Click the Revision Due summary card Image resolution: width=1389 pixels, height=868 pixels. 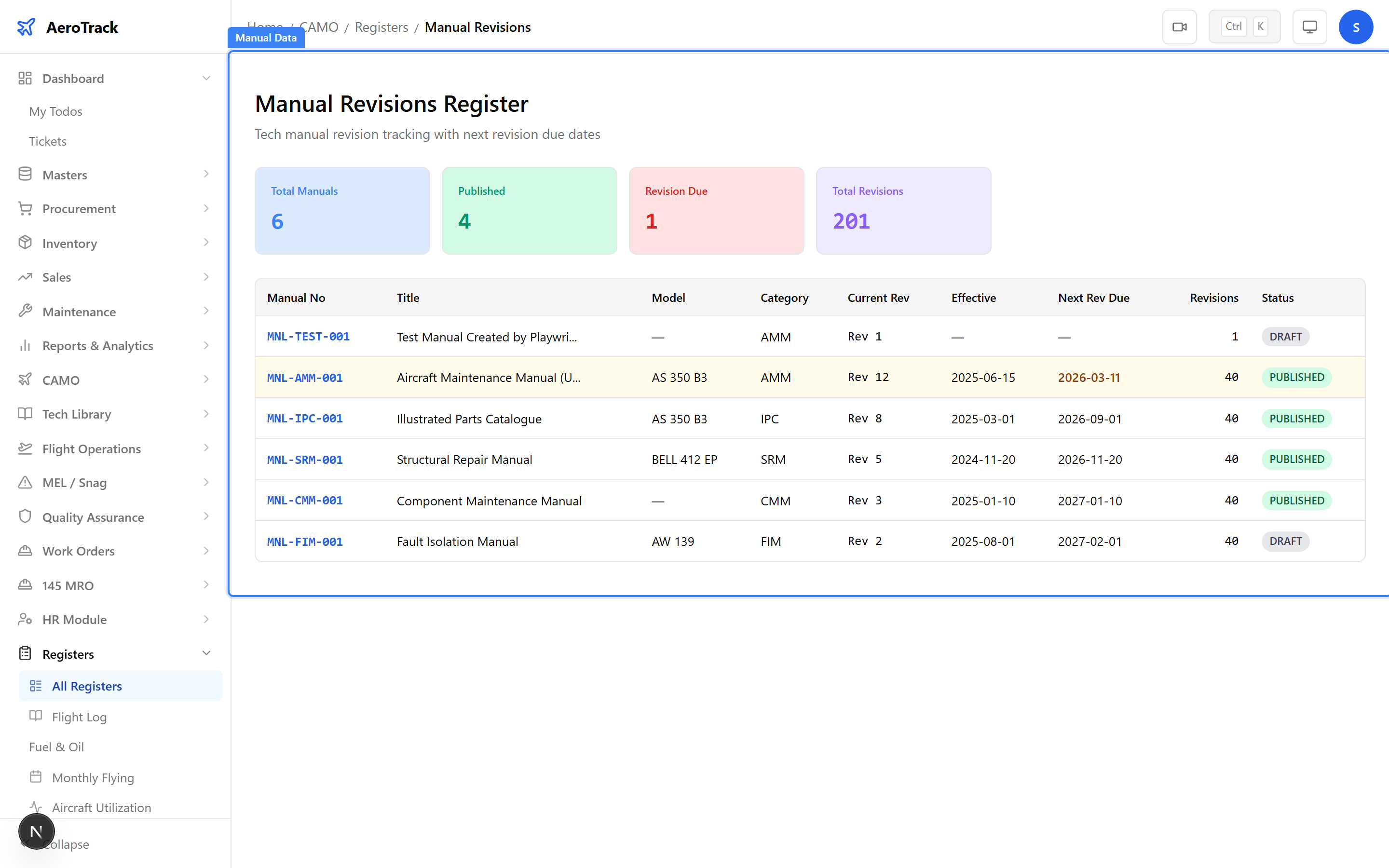coord(716,210)
